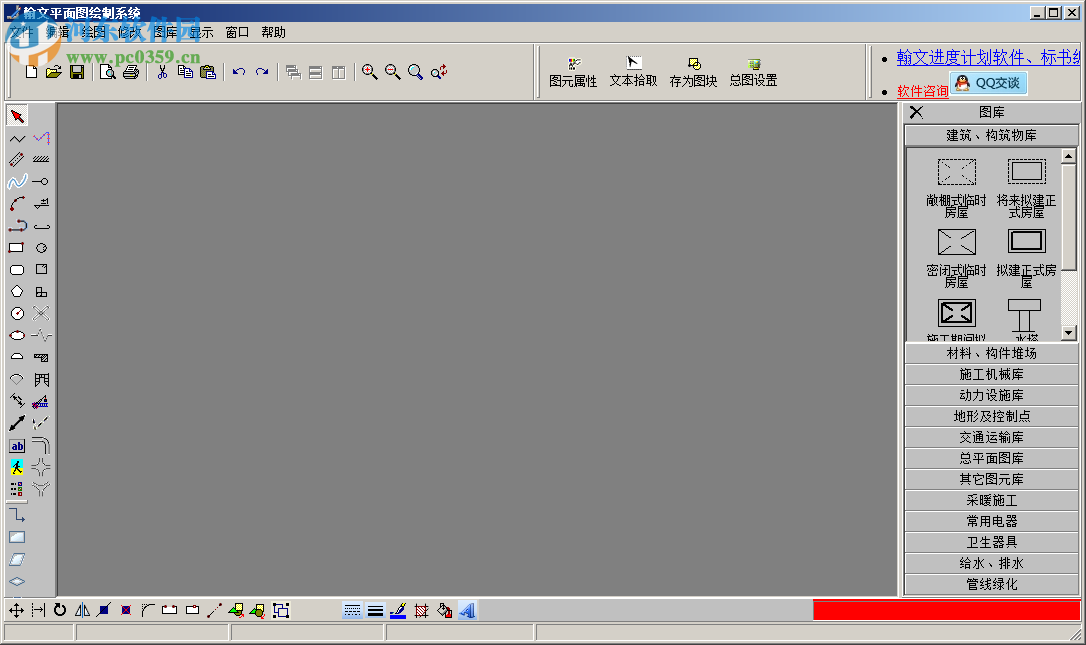
Task: Select the pentagon polygon tool
Action: pyautogui.click(x=17, y=292)
